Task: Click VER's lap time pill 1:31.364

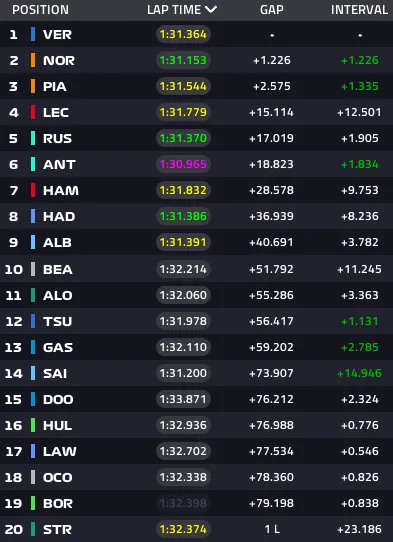Action: (183, 34)
